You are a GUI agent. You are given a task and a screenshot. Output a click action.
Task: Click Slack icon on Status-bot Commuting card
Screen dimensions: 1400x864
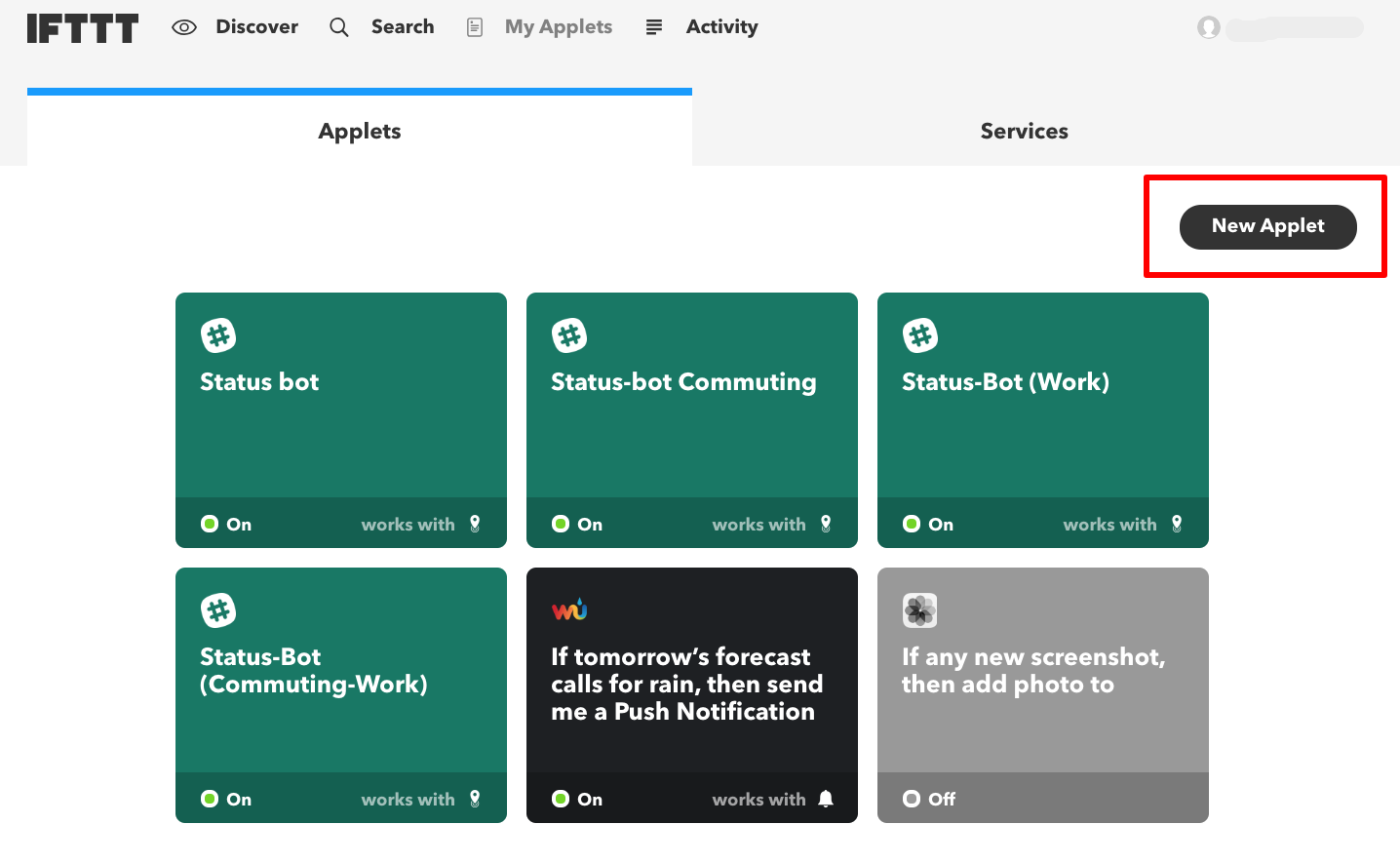tap(569, 335)
